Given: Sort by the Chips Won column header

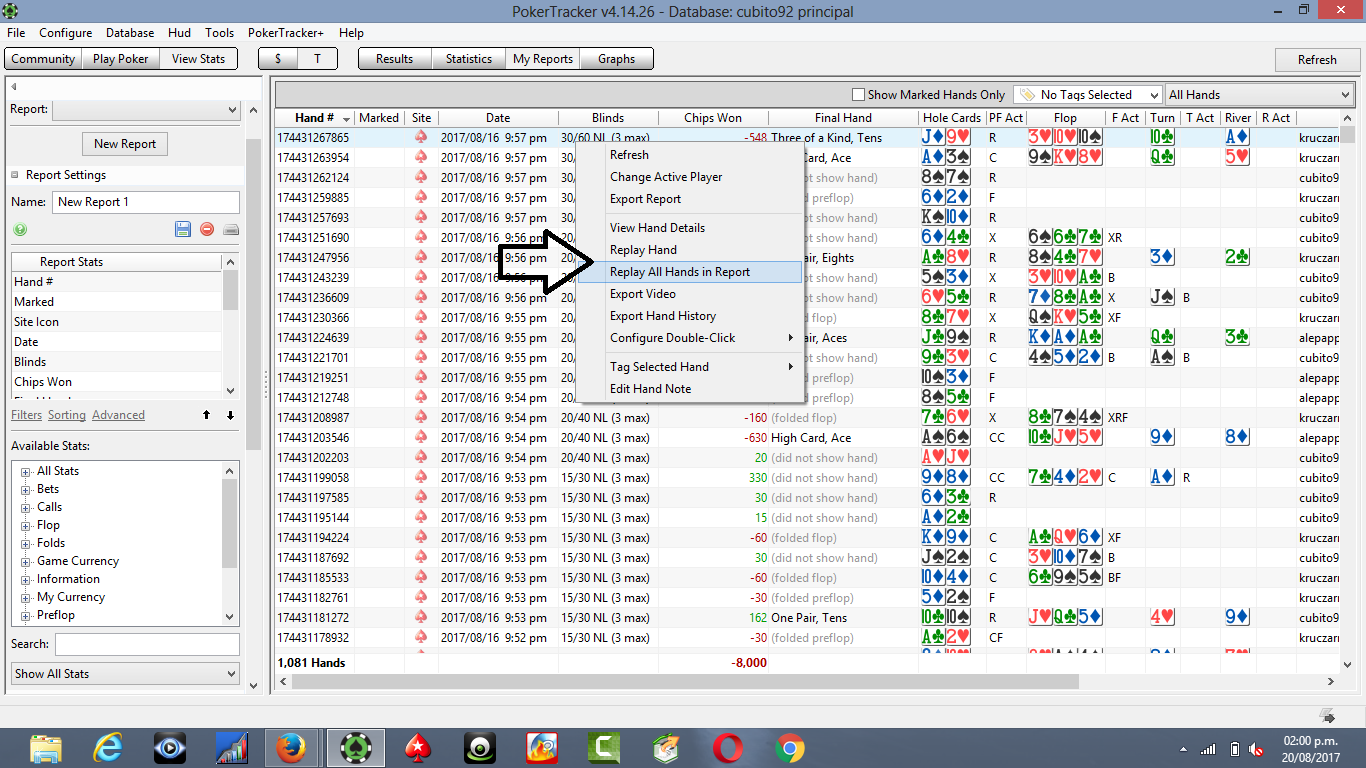Looking at the screenshot, I should 713,118.
